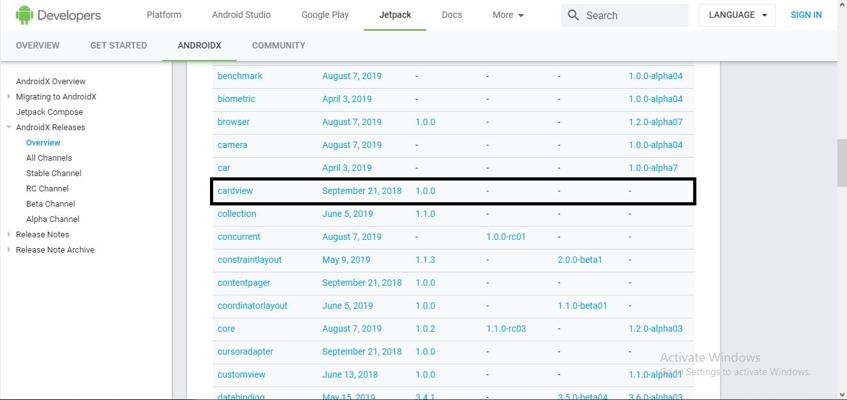Image resolution: width=847 pixels, height=400 pixels.
Task: Open the coordinatorlayout library link
Action: click(252, 306)
